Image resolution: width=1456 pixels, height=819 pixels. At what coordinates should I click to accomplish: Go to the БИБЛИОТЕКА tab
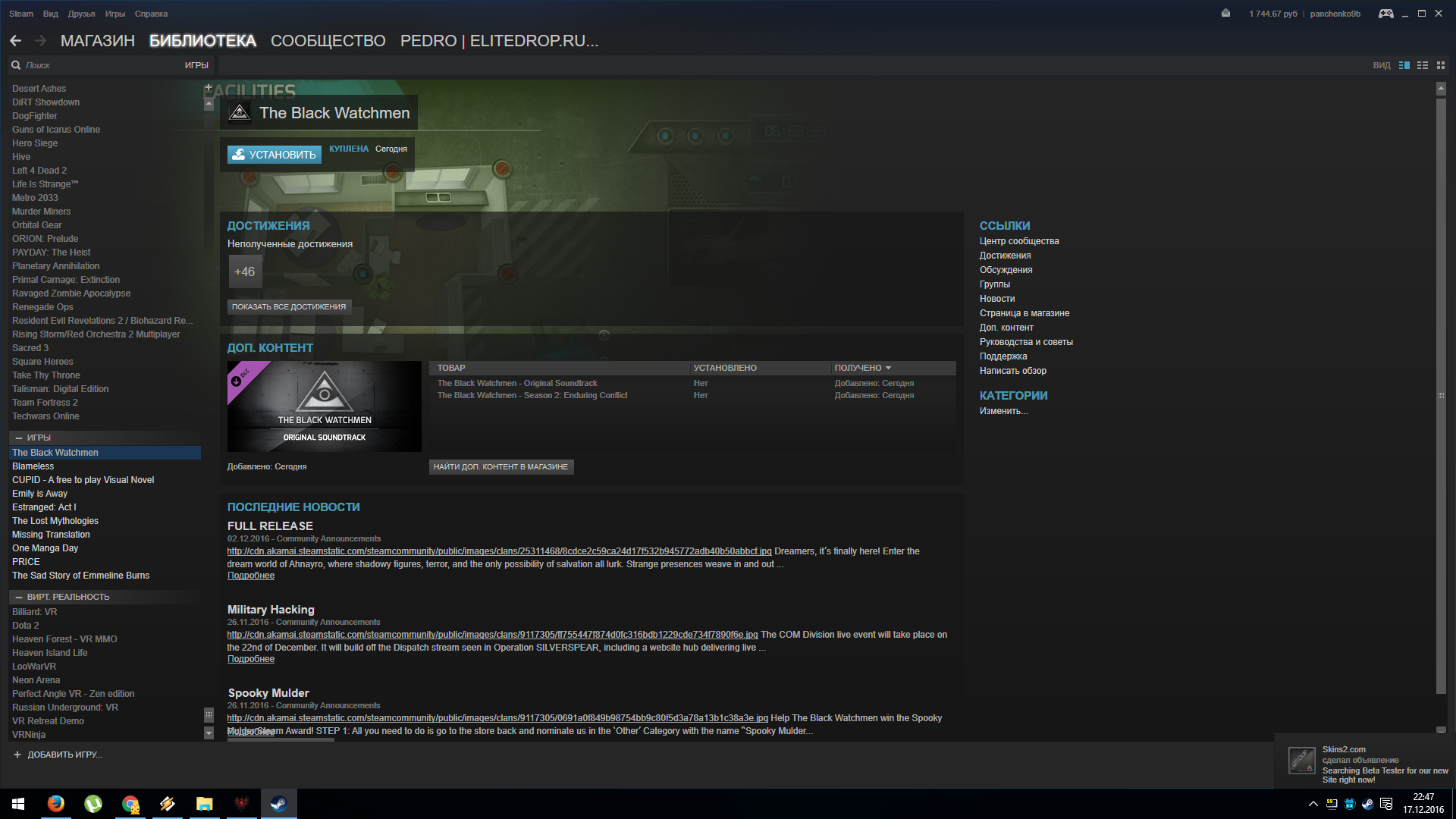tap(202, 41)
